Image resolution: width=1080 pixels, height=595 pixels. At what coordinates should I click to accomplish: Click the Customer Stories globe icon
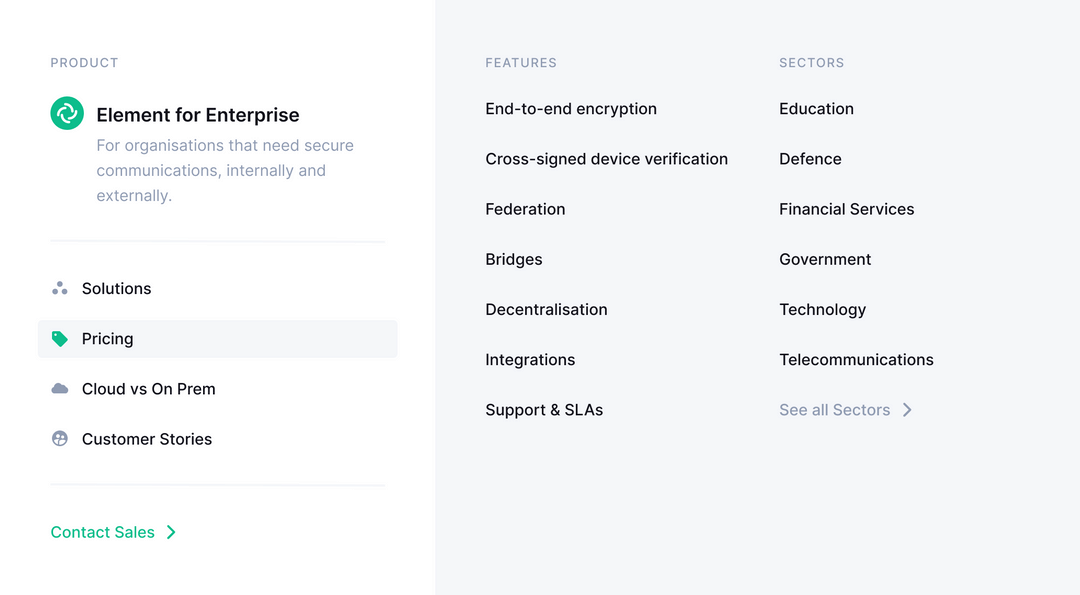click(x=60, y=439)
